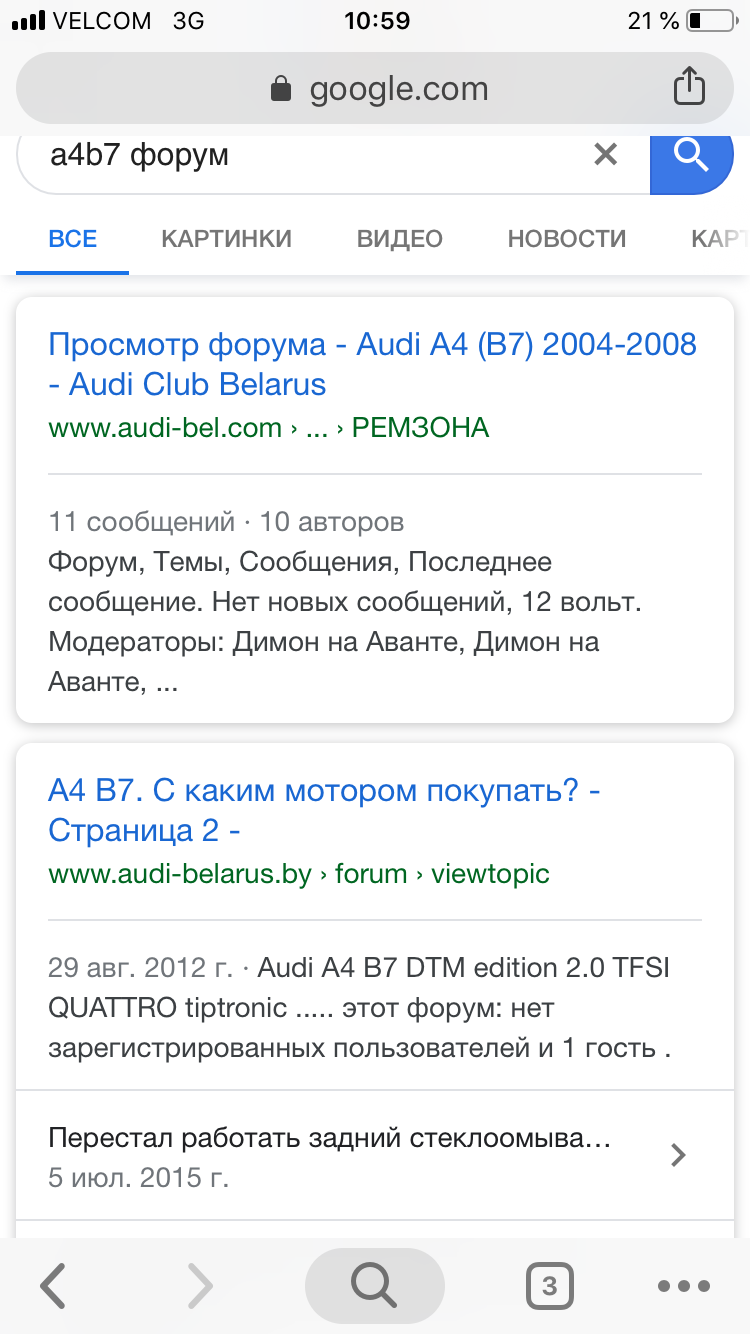The width and height of the screenshot is (750, 1334).
Task: Go back with the left arrow icon
Action: click(x=53, y=1286)
